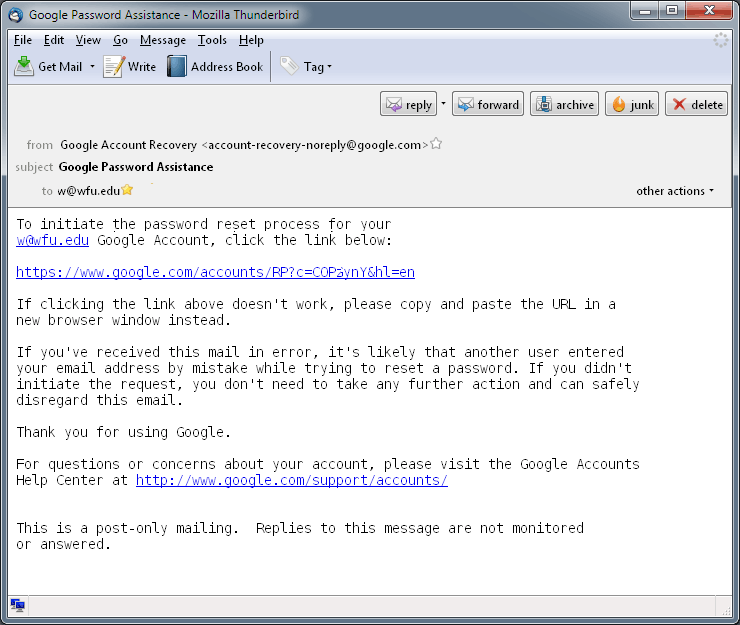Toggle yellow star beside w@wfu.edu recipient

[127, 190]
